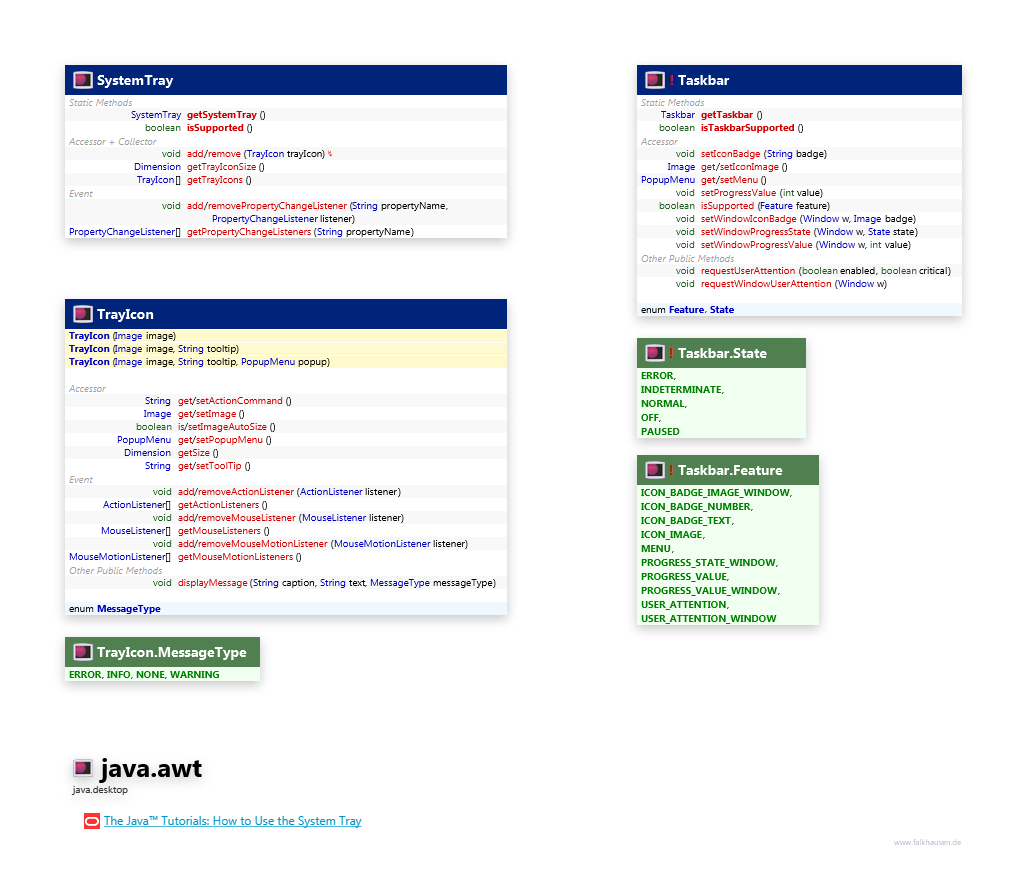Click INDETERMINATE in Taskbar.State

coord(682,389)
